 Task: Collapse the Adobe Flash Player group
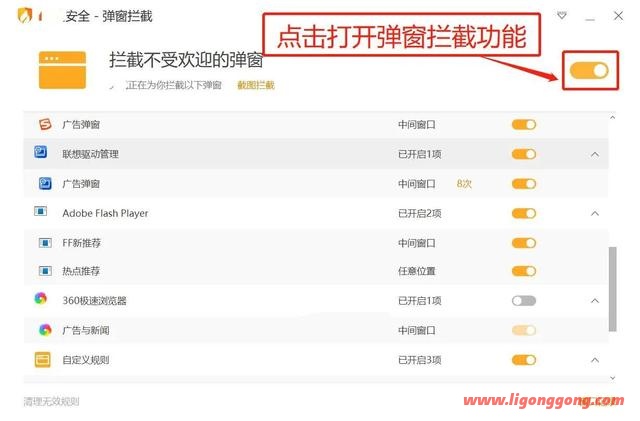(x=595, y=213)
